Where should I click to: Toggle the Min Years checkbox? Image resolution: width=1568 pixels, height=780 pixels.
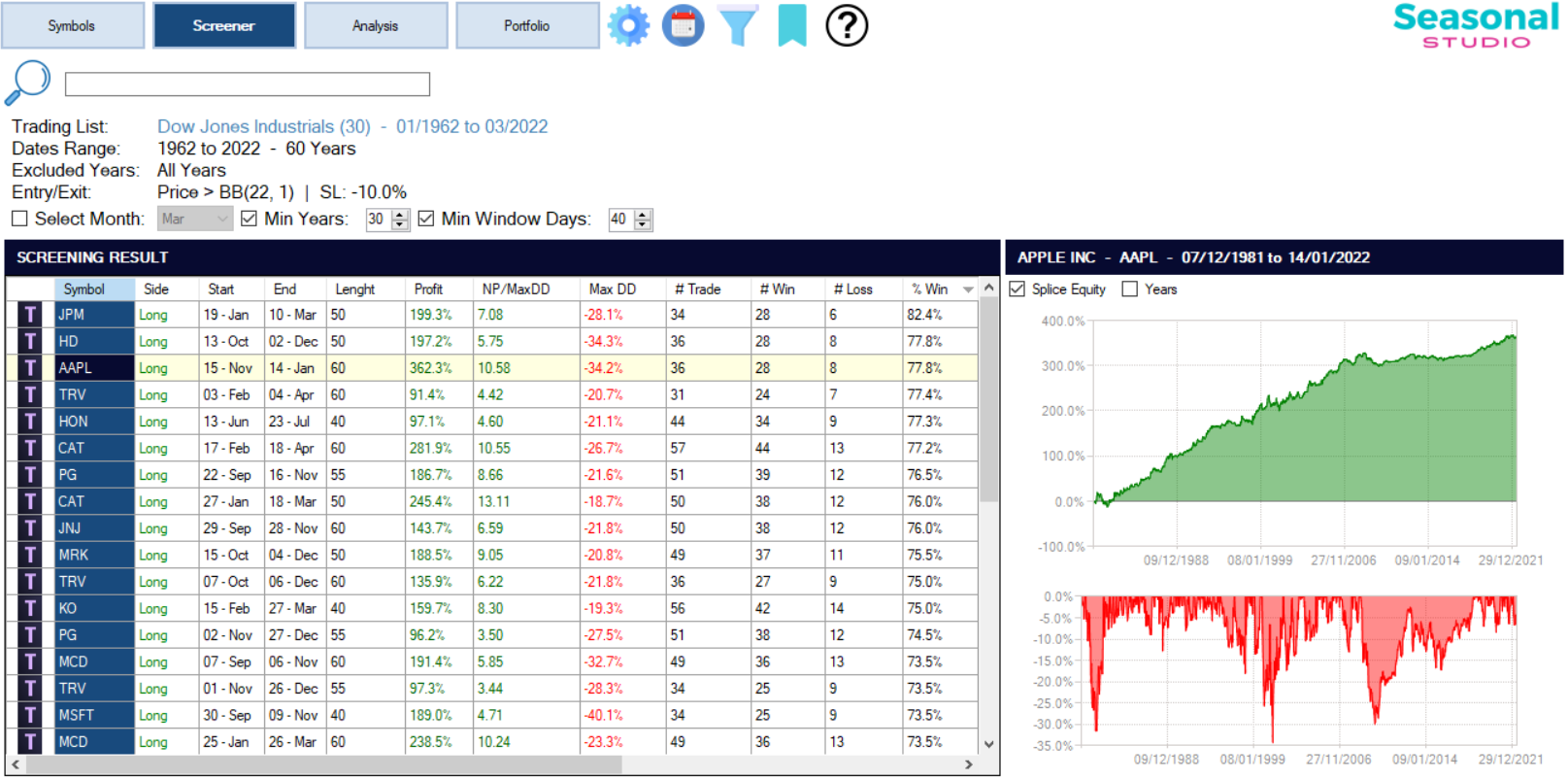click(x=249, y=219)
